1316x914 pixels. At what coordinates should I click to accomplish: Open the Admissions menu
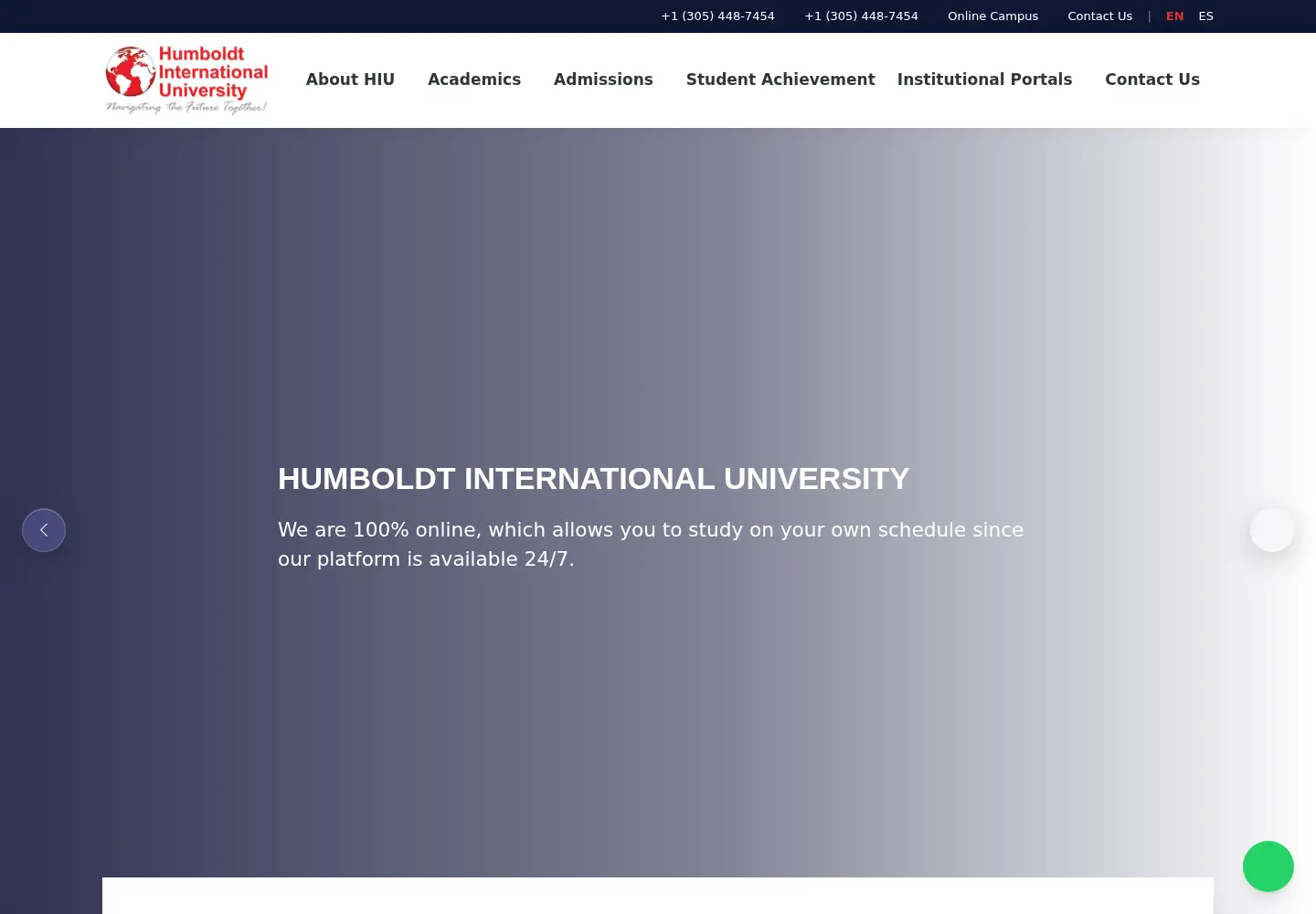[x=603, y=80]
